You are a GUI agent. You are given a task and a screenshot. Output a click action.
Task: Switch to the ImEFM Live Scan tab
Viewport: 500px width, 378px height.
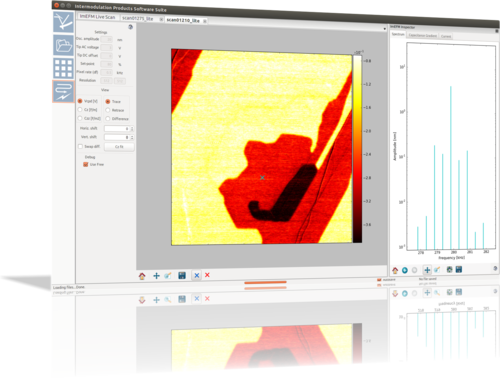[x=97, y=17]
